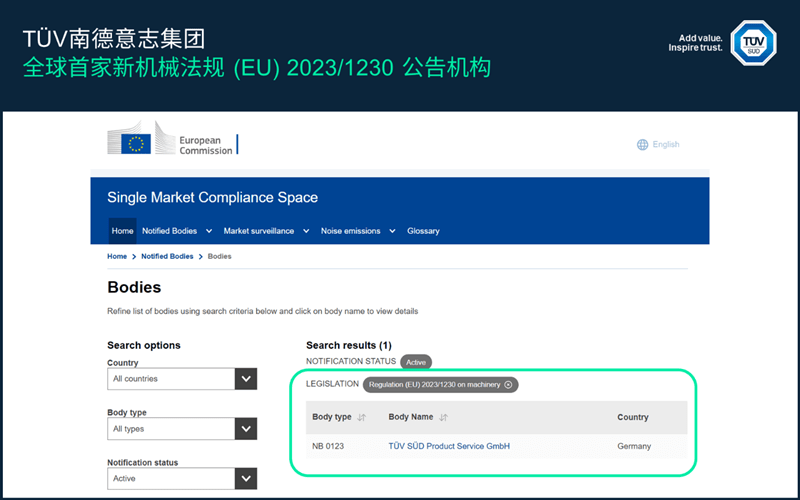Go to the Glossary tab
800x500 pixels.
(423, 231)
